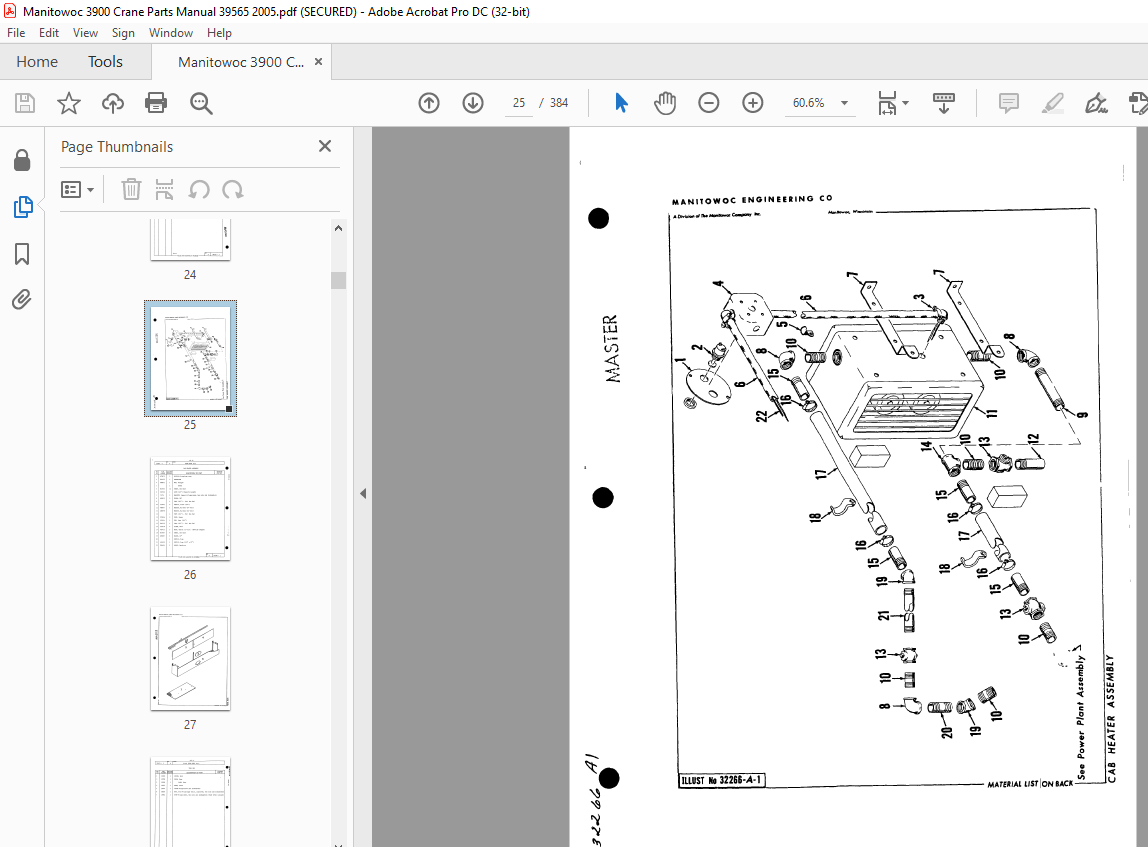Screen dimensions: 1148x847
Task: Click the thumbnails panel scrollbar handle
Action: (x=338, y=280)
